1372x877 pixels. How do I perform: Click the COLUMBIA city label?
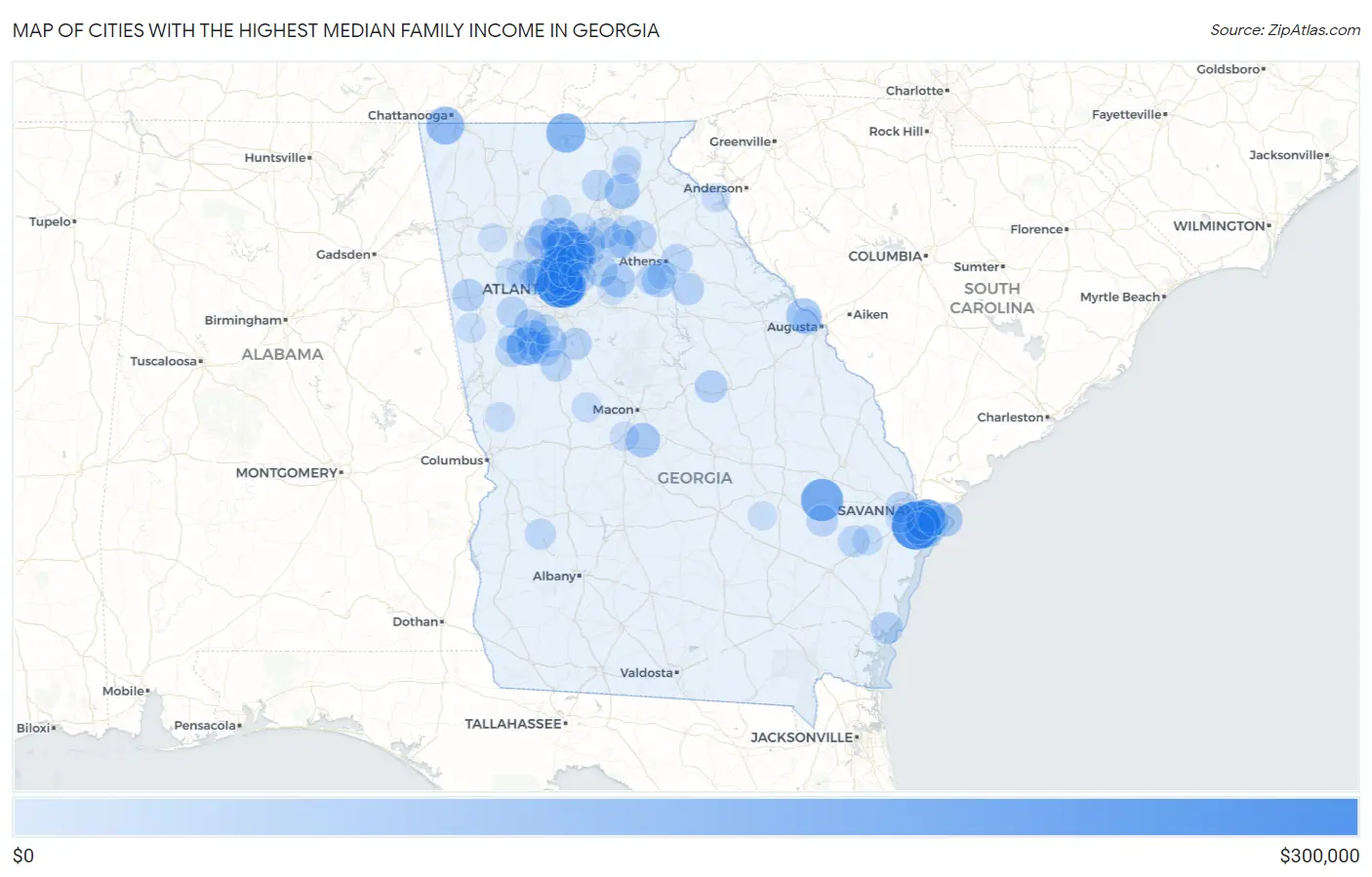[888, 256]
